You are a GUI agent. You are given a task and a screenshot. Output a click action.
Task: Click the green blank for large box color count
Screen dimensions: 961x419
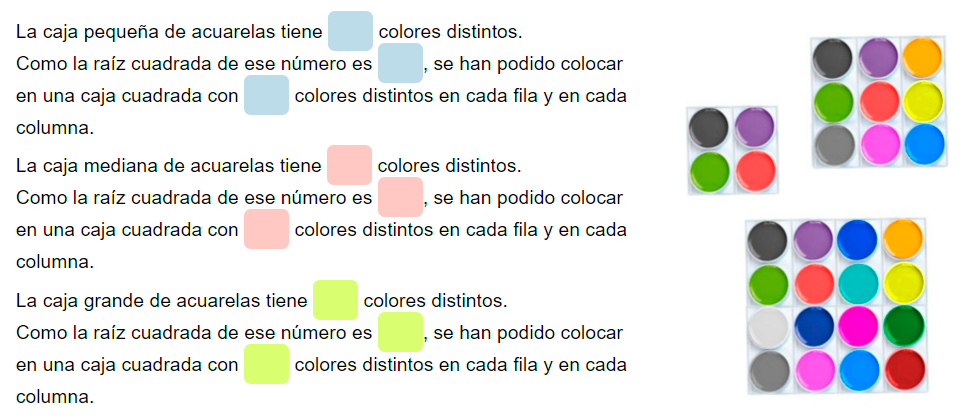pyautogui.click(x=335, y=300)
